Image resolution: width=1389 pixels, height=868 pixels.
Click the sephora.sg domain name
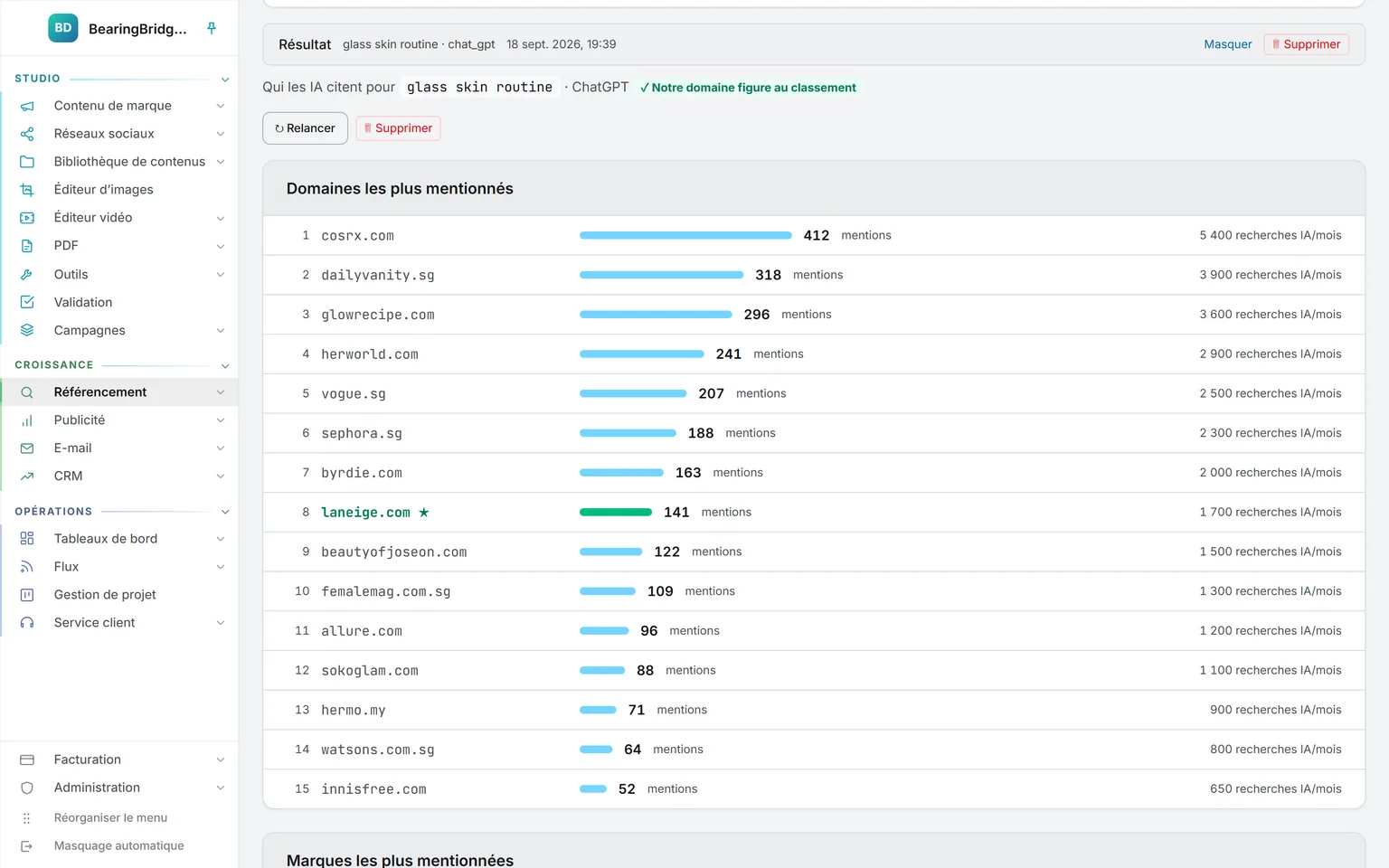[x=362, y=433]
